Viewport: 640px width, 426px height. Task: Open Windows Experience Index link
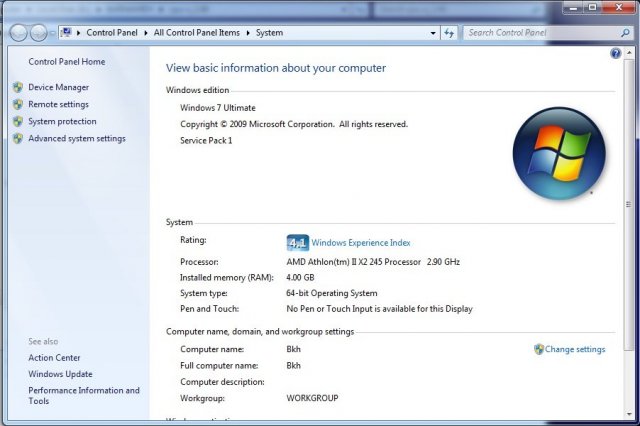pyautogui.click(x=360, y=243)
